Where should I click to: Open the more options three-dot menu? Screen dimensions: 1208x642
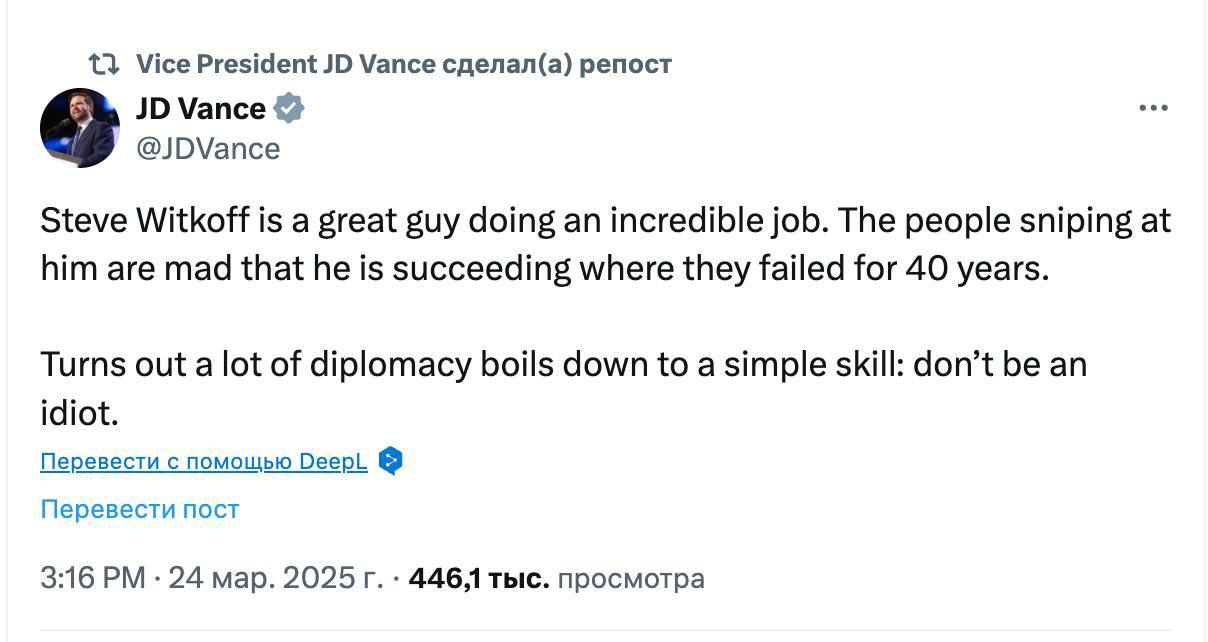1153,108
